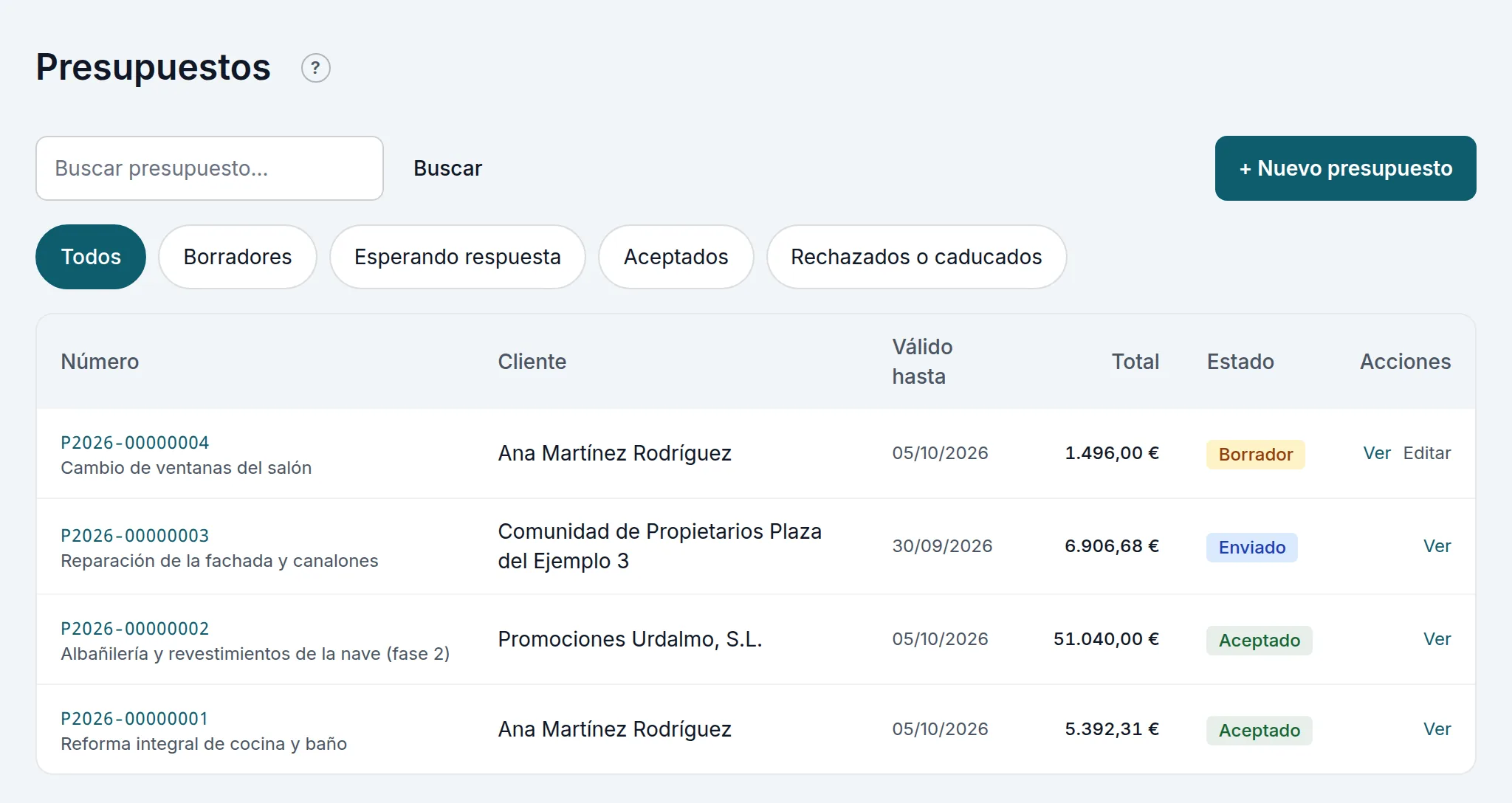The width and height of the screenshot is (1512, 803).
Task: Select the Todos filter tab
Action: [x=91, y=257]
